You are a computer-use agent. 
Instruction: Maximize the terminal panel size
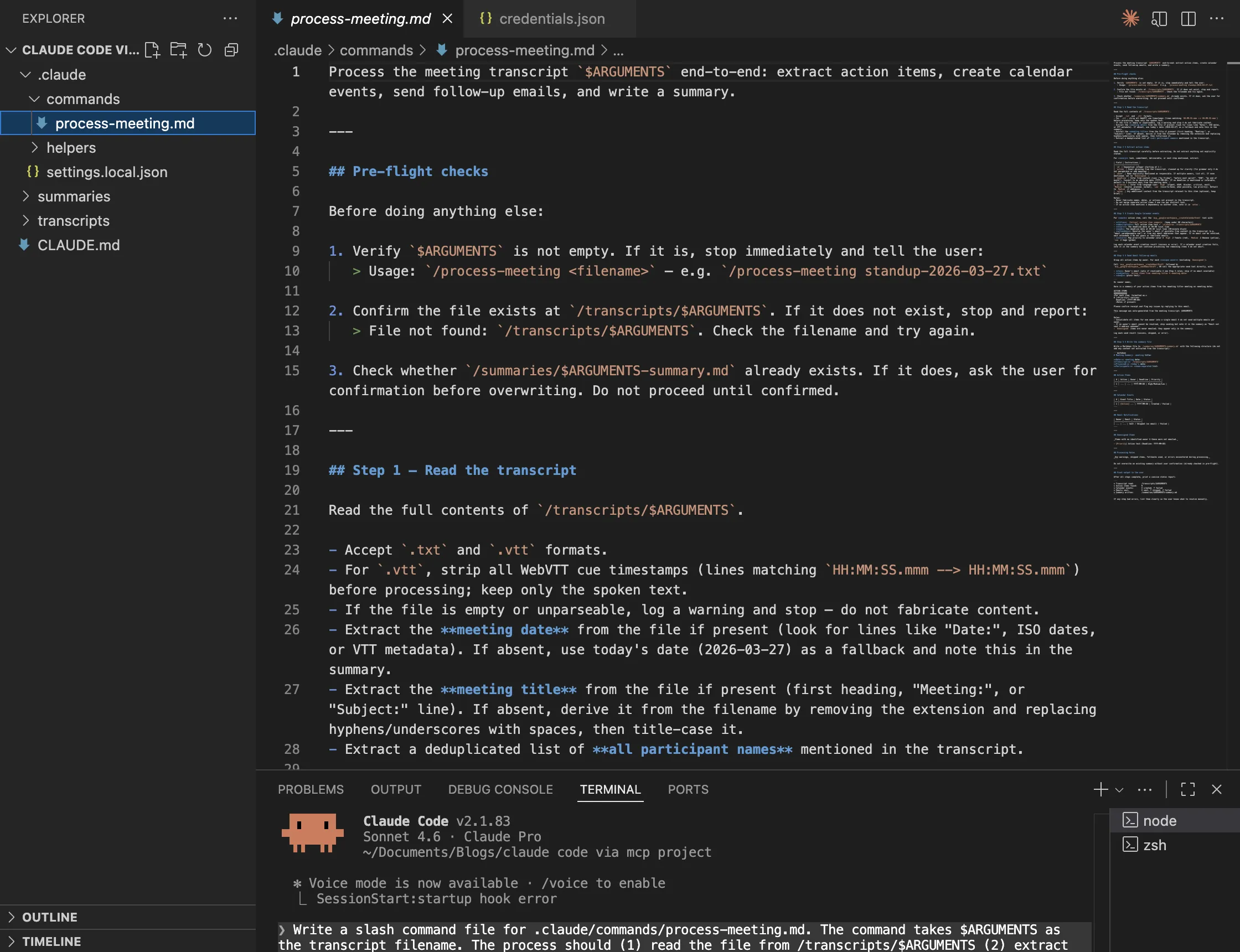pyautogui.click(x=1188, y=789)
